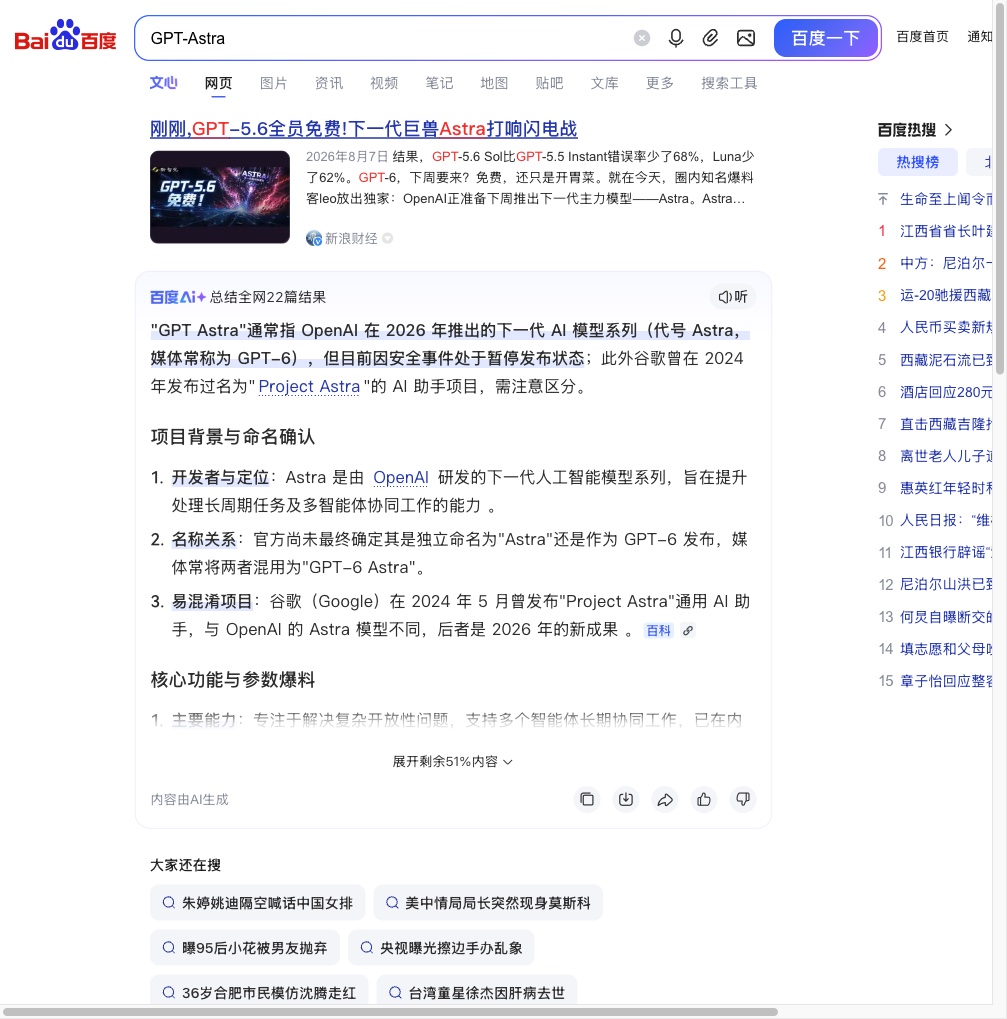Screen dimensions: 1007x1019
Task: Search 台湾童星徐杰因肝病去世
Action: [477, 992]
